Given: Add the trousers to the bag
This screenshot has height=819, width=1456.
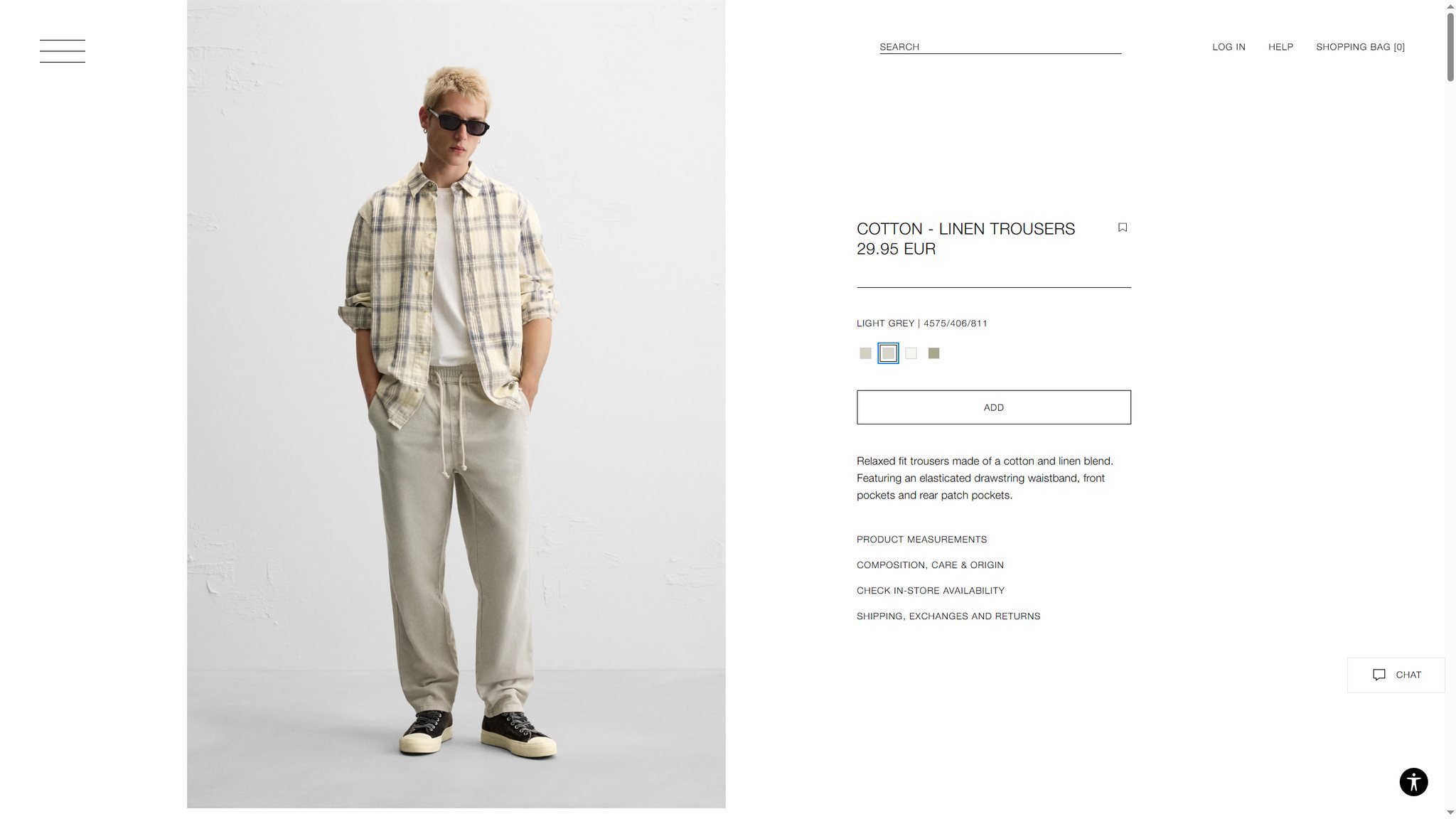Looking at the screenshot, I should [993, 407].
